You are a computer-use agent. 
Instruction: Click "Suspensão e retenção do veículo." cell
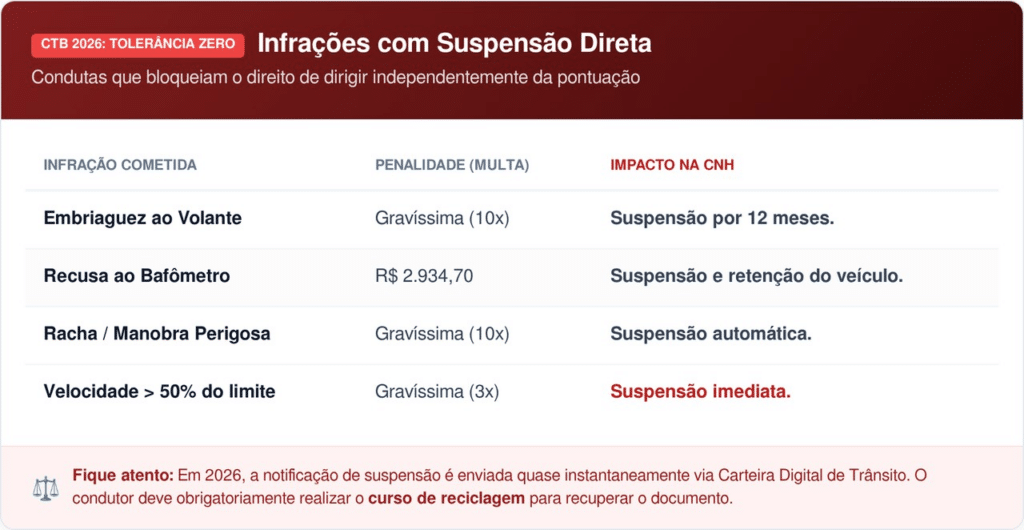(x=756, y=276)
